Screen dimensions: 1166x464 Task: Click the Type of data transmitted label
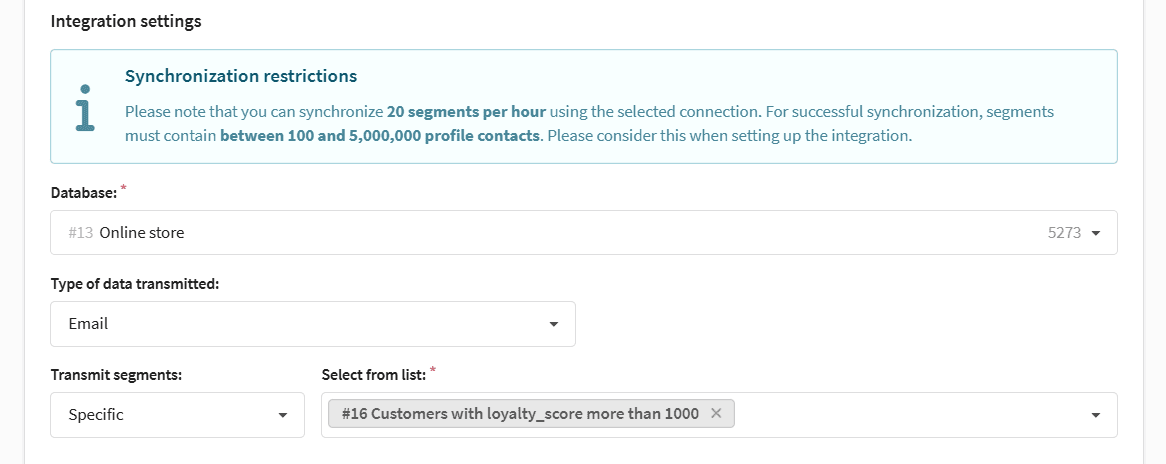coord(135,284)
